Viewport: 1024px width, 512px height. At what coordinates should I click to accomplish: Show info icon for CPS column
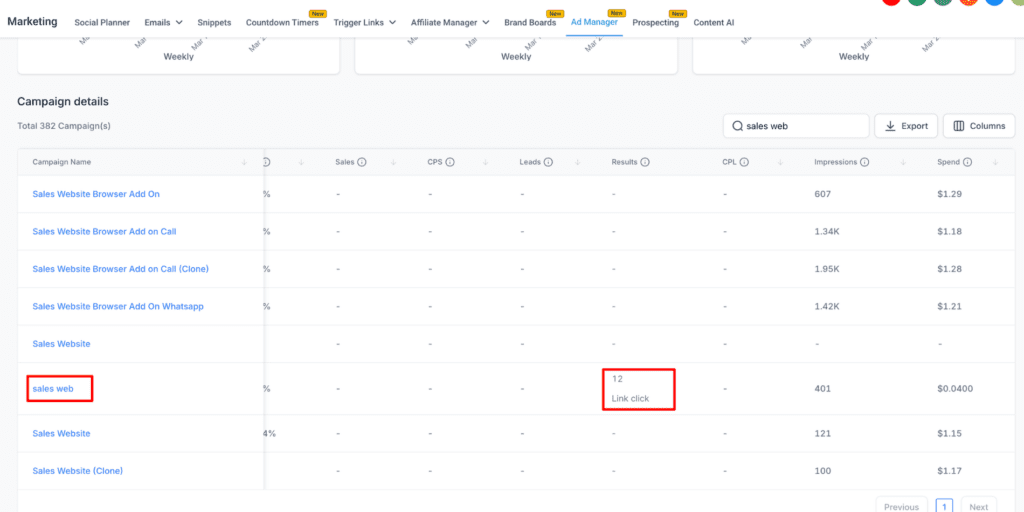[450, 162]
